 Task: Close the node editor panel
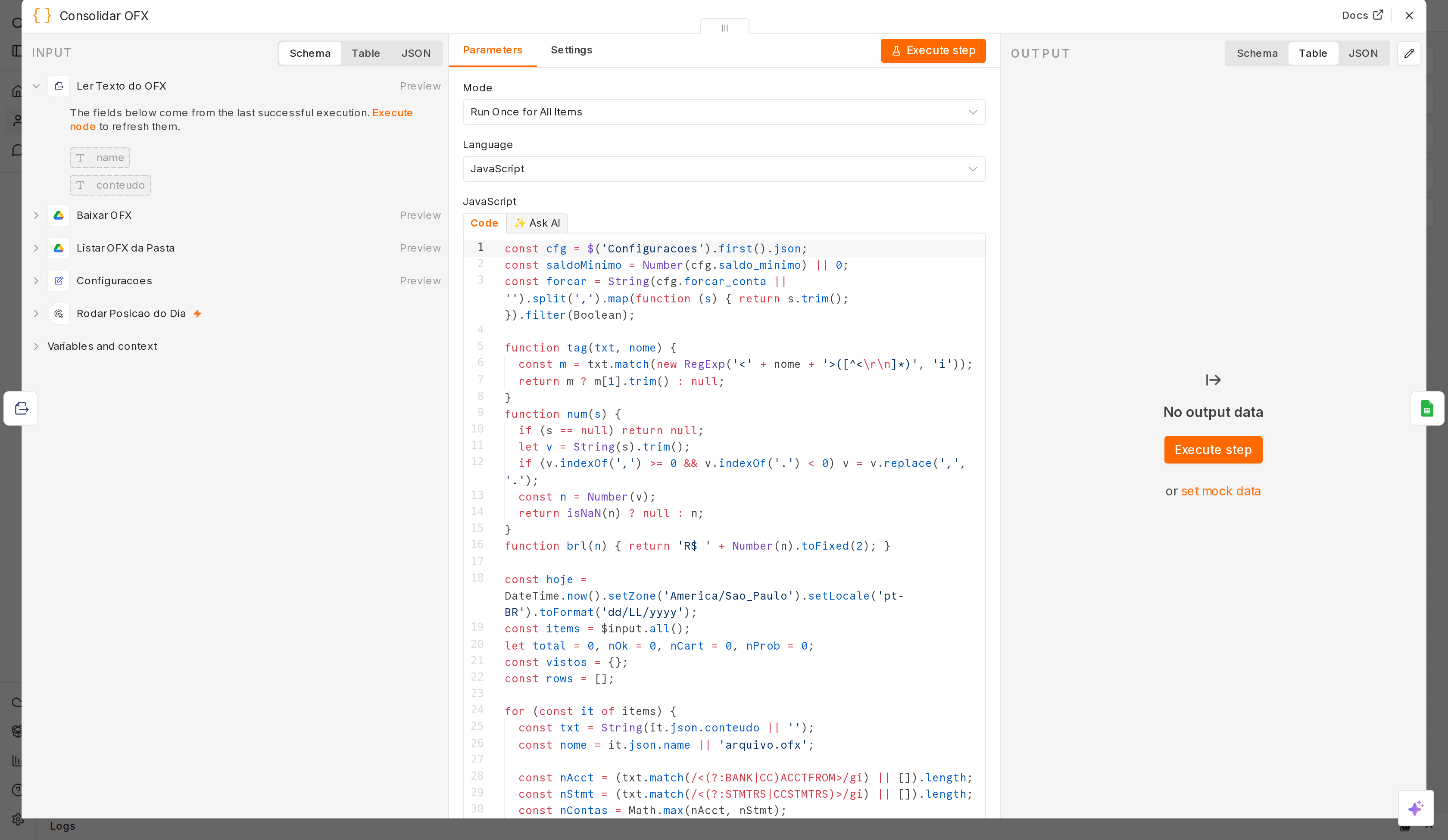pyautogui.click(x=1409, y=16)
